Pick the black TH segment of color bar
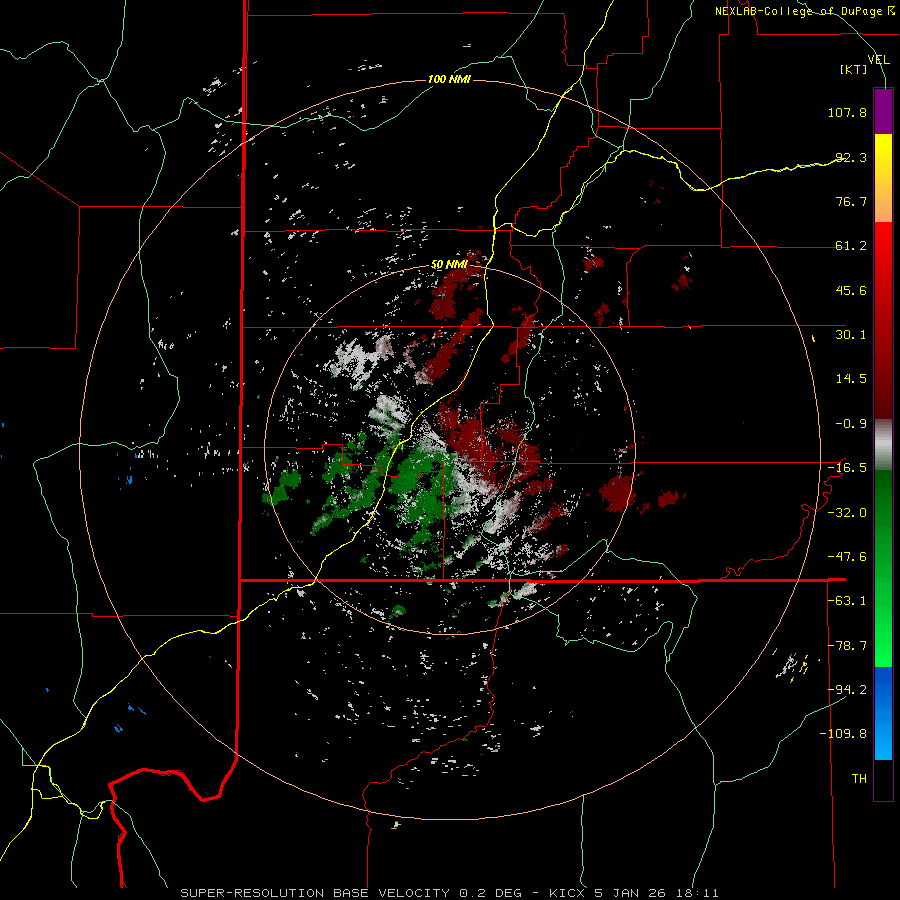This screenshot has height=900, width=900. click(x=883, y=780)
